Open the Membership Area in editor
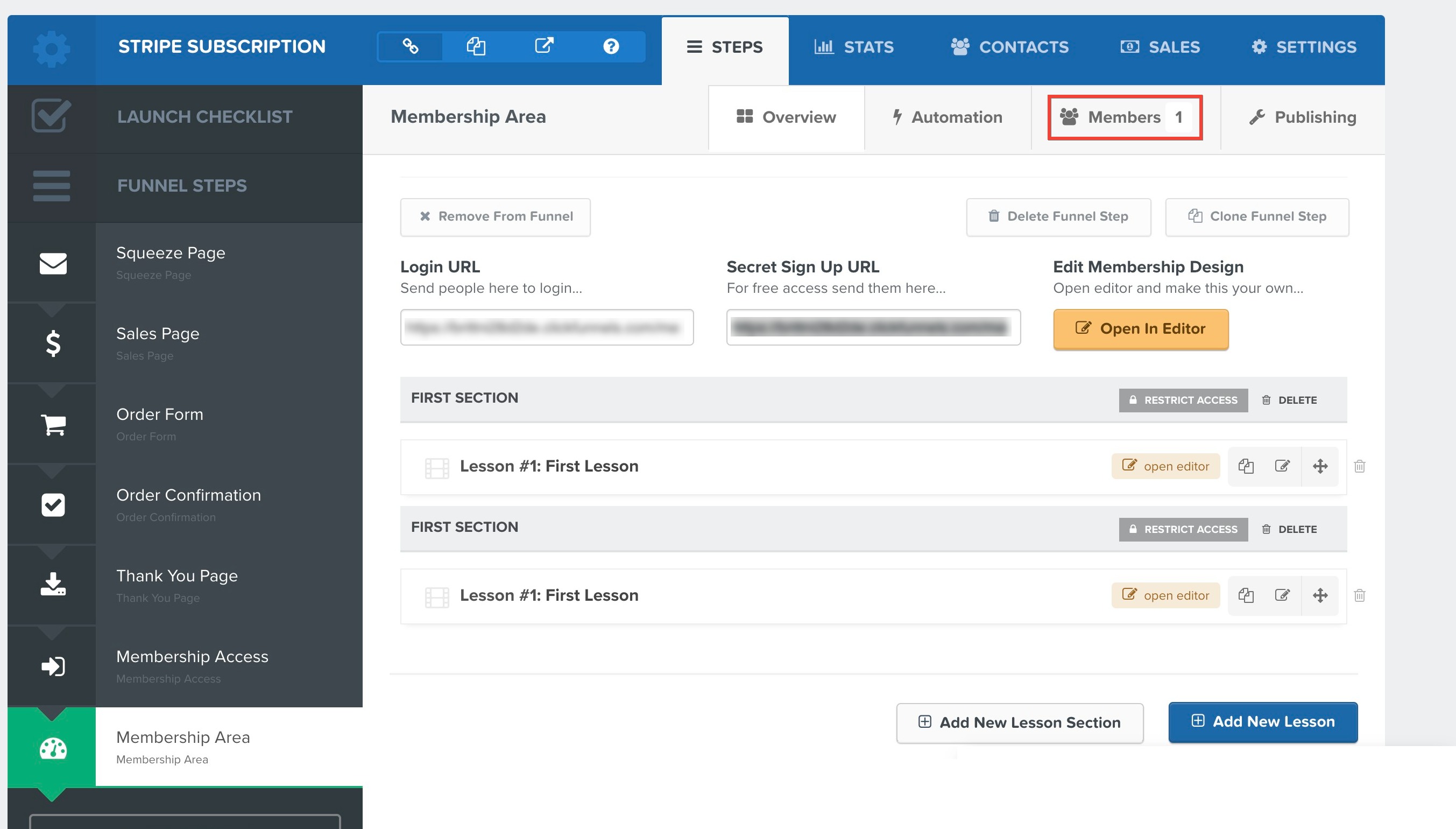Viewport: 1456px width, 829px height. tap(1140, 328)
